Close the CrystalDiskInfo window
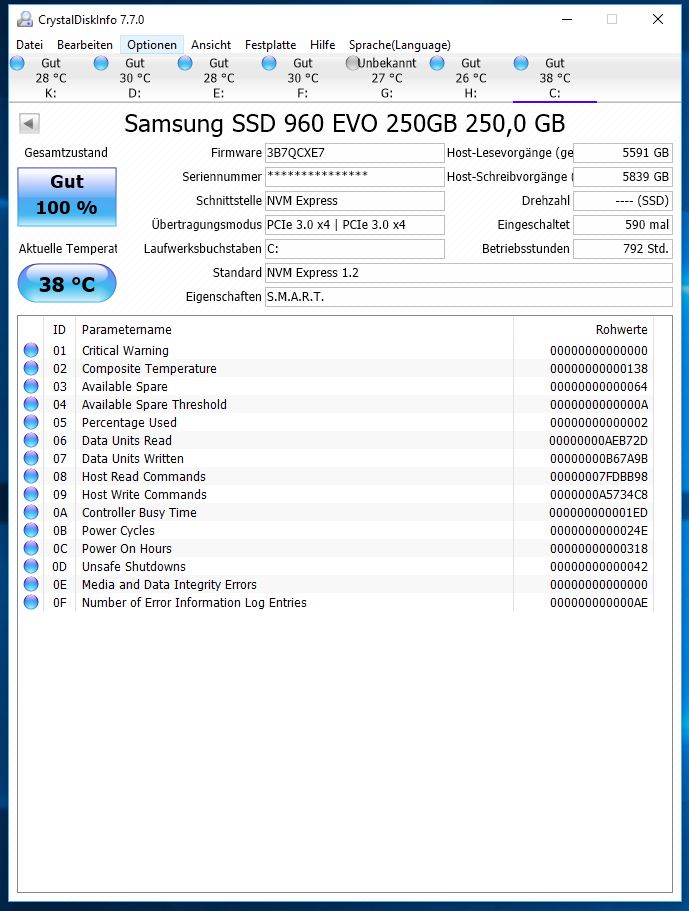The height and width of the screenshot is (911, 689). [658, 19]
